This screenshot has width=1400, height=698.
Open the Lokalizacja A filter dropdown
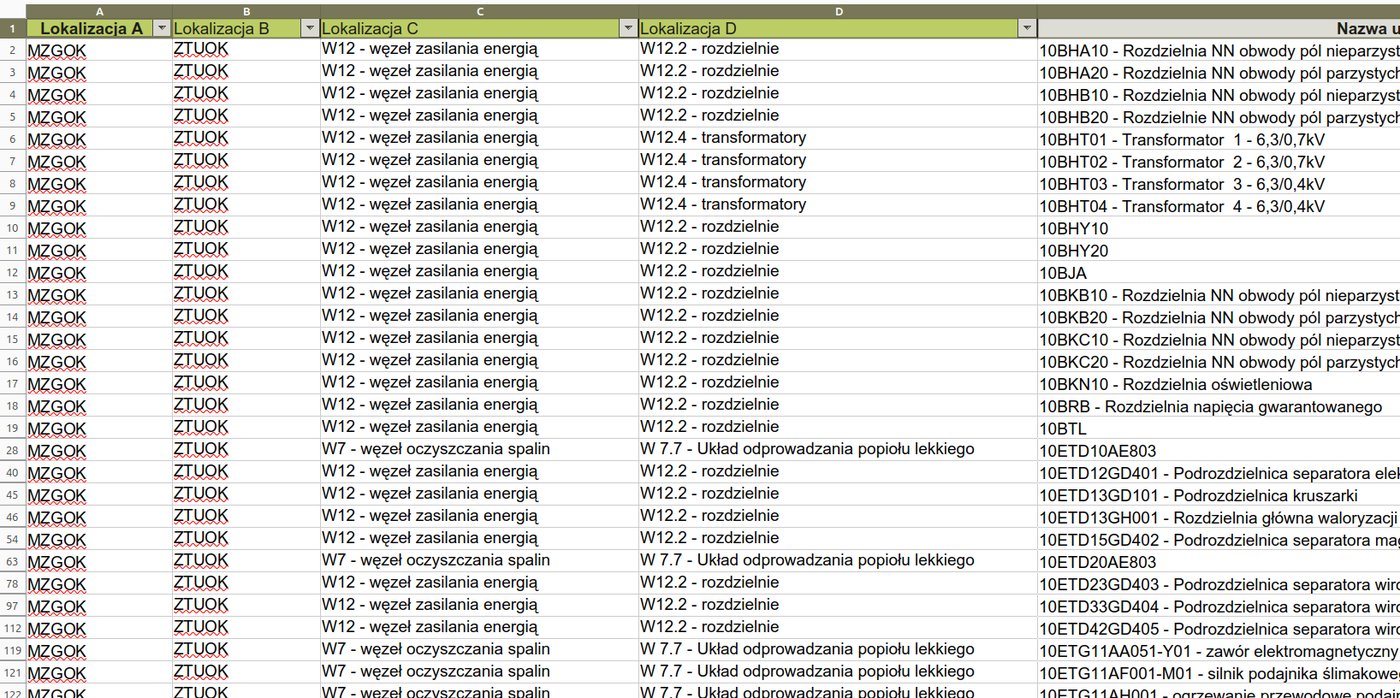point(162,28)
